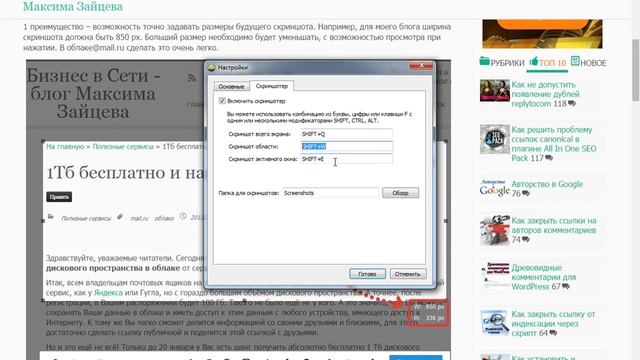Click the РУБРИКИ folder icon

coord(484,62)
